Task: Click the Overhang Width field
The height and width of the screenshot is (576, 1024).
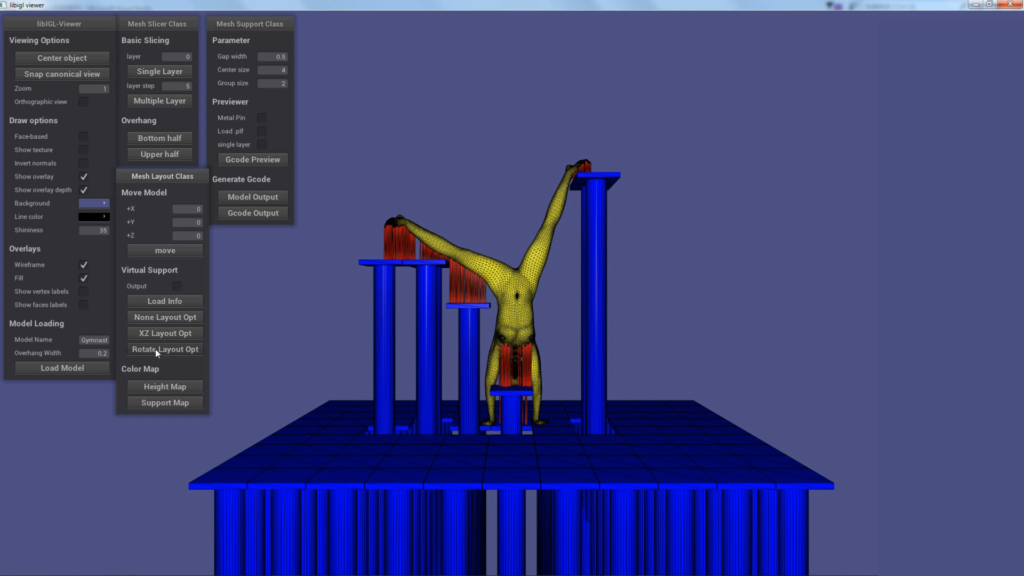Action: (94, 353)
